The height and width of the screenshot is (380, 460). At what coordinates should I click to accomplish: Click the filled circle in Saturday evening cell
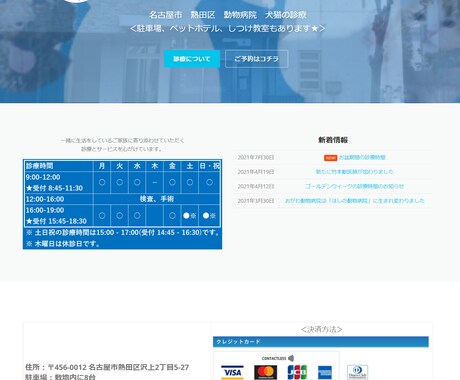pyautogui.click(x=186, y=216)
